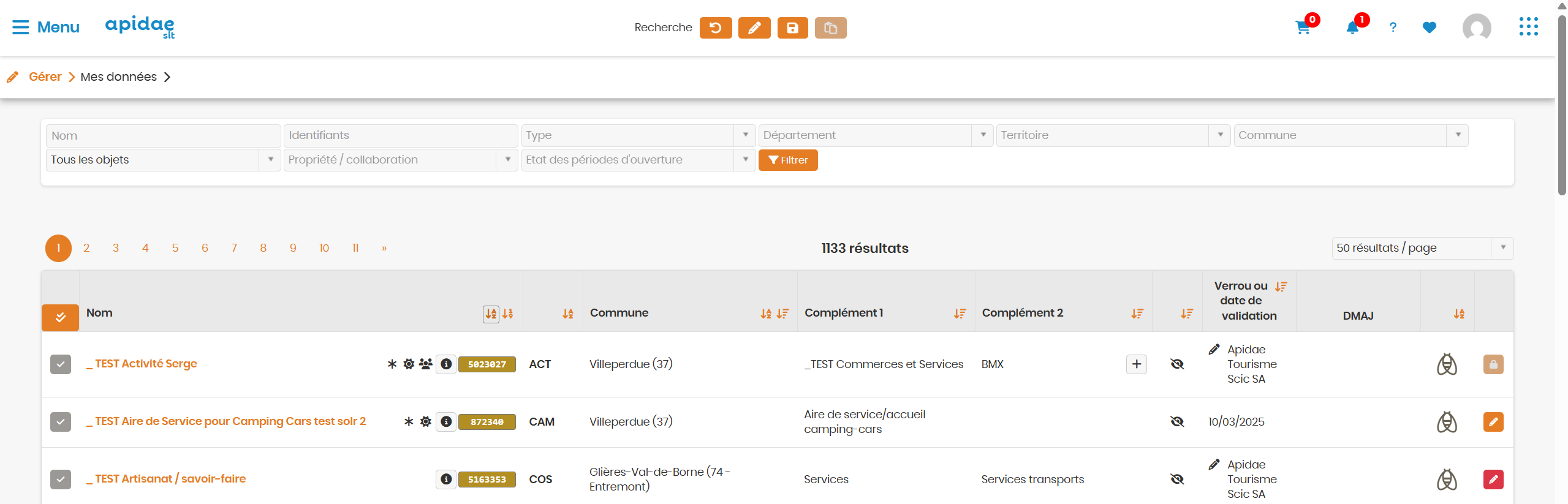Focus the Identifiants filter field
Viewport: 1568px width, 504px height.
[401, 135]
